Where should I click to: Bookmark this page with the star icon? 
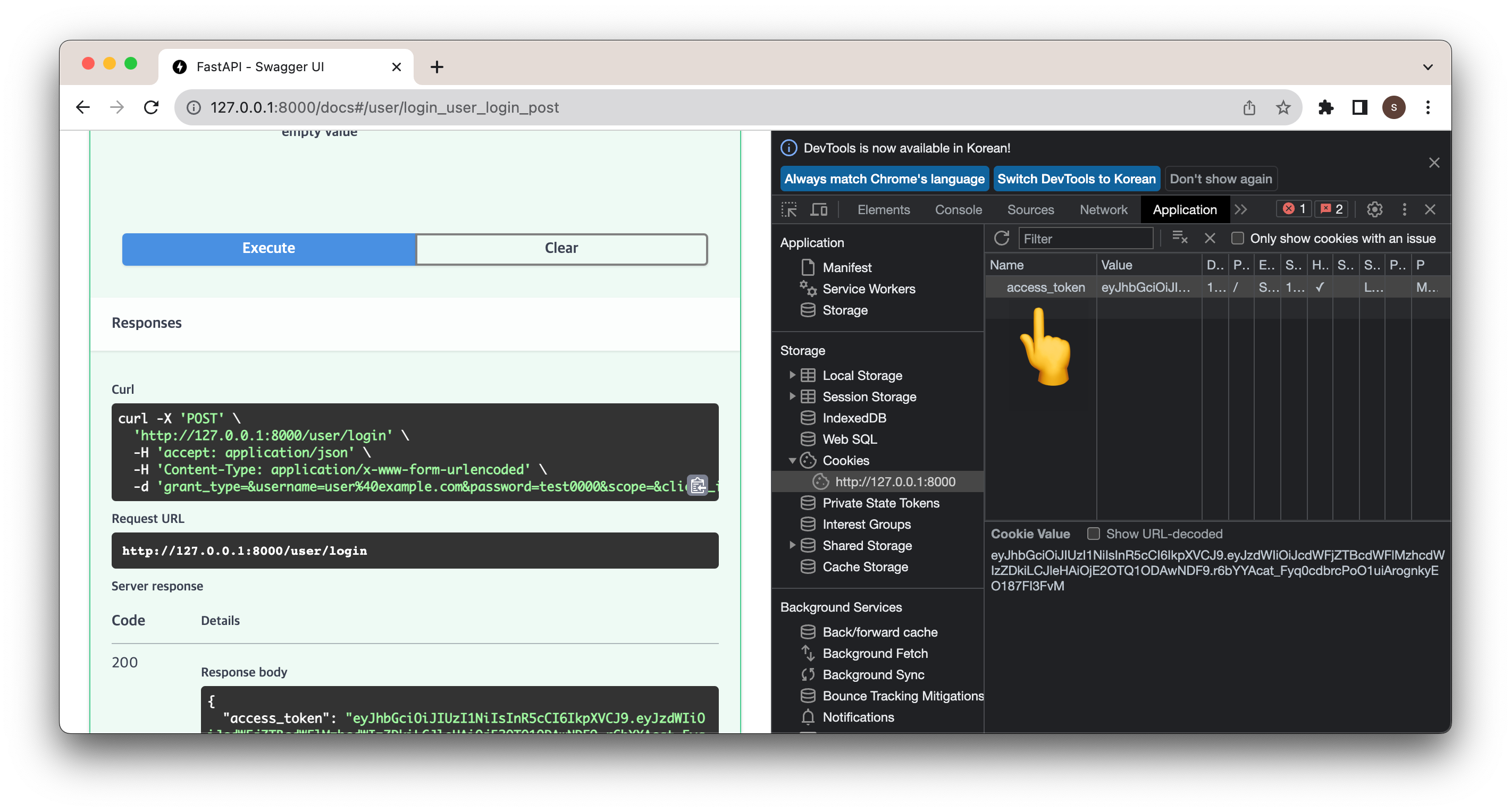[x=1283, y=107]
